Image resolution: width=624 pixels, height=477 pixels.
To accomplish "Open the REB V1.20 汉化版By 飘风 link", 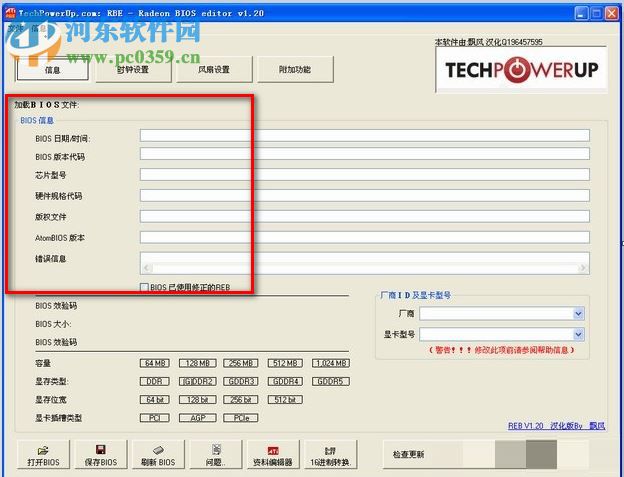I will [x=556, y=426].
